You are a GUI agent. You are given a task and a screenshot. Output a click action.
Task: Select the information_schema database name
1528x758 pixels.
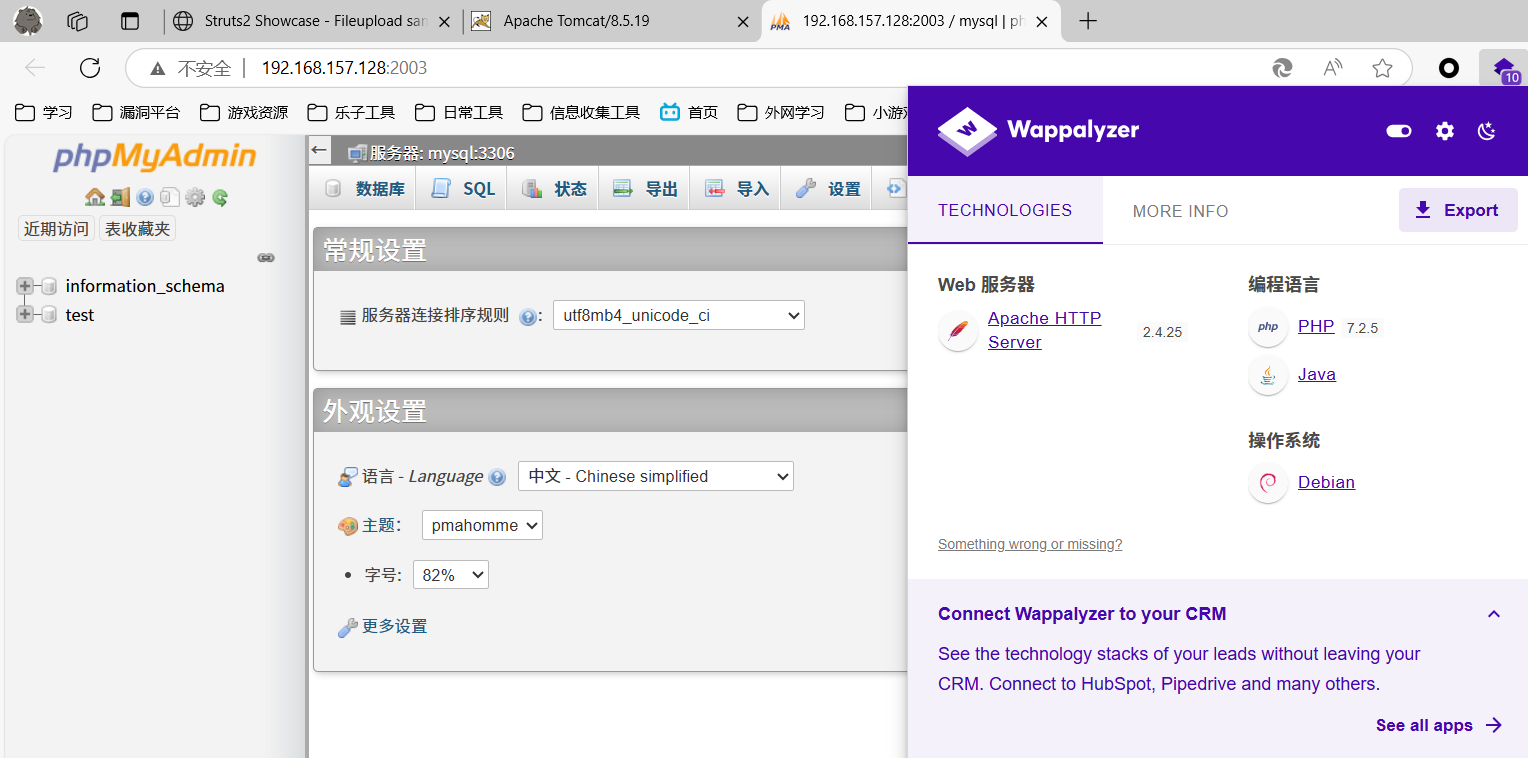[145, 286]
